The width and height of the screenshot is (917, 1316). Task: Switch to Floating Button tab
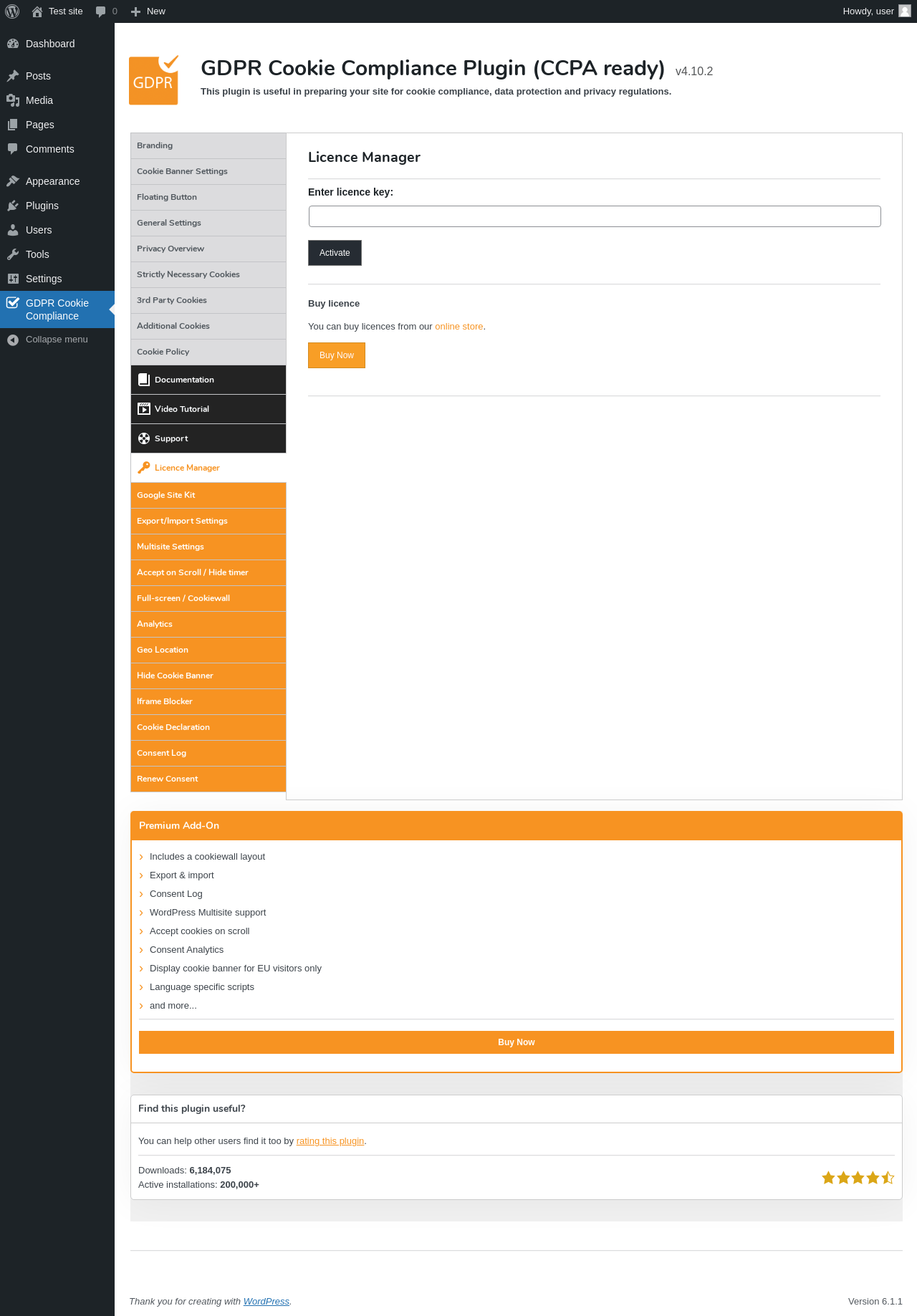coord(208,197)
